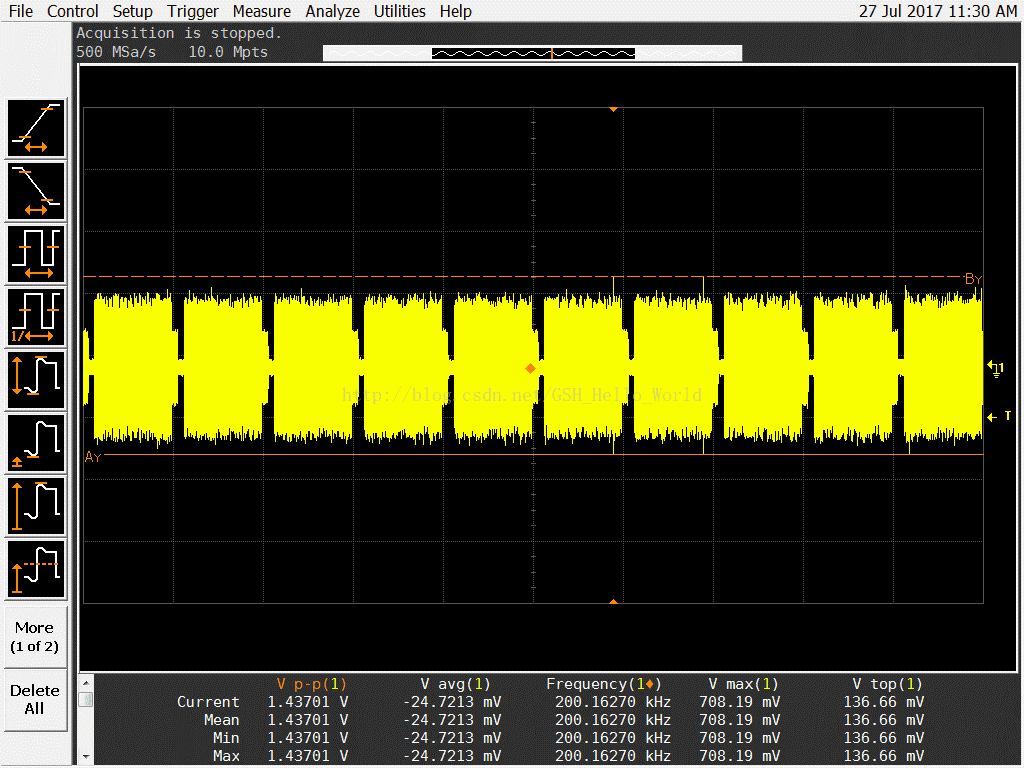
Task: Click the Delete All button
Action: click(x=35, y=699)
